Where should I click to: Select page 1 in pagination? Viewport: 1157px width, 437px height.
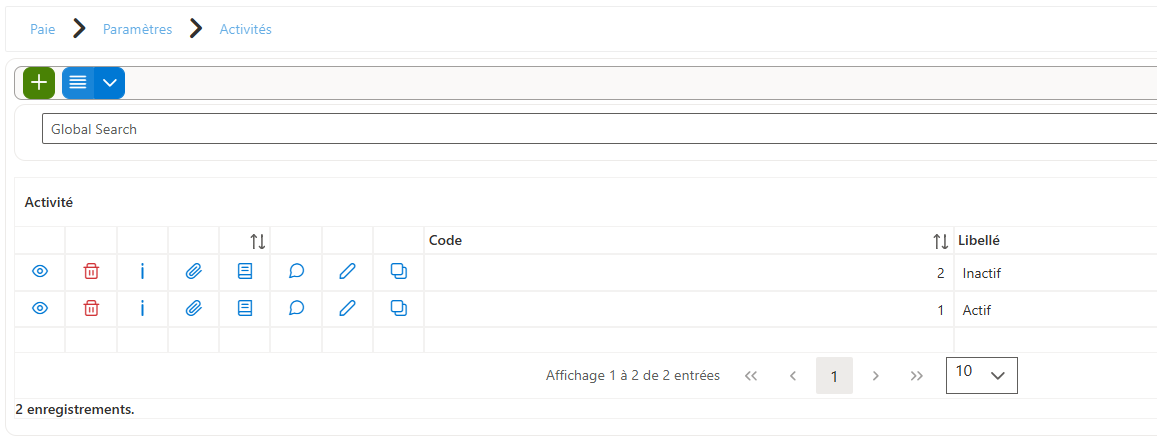834,376
